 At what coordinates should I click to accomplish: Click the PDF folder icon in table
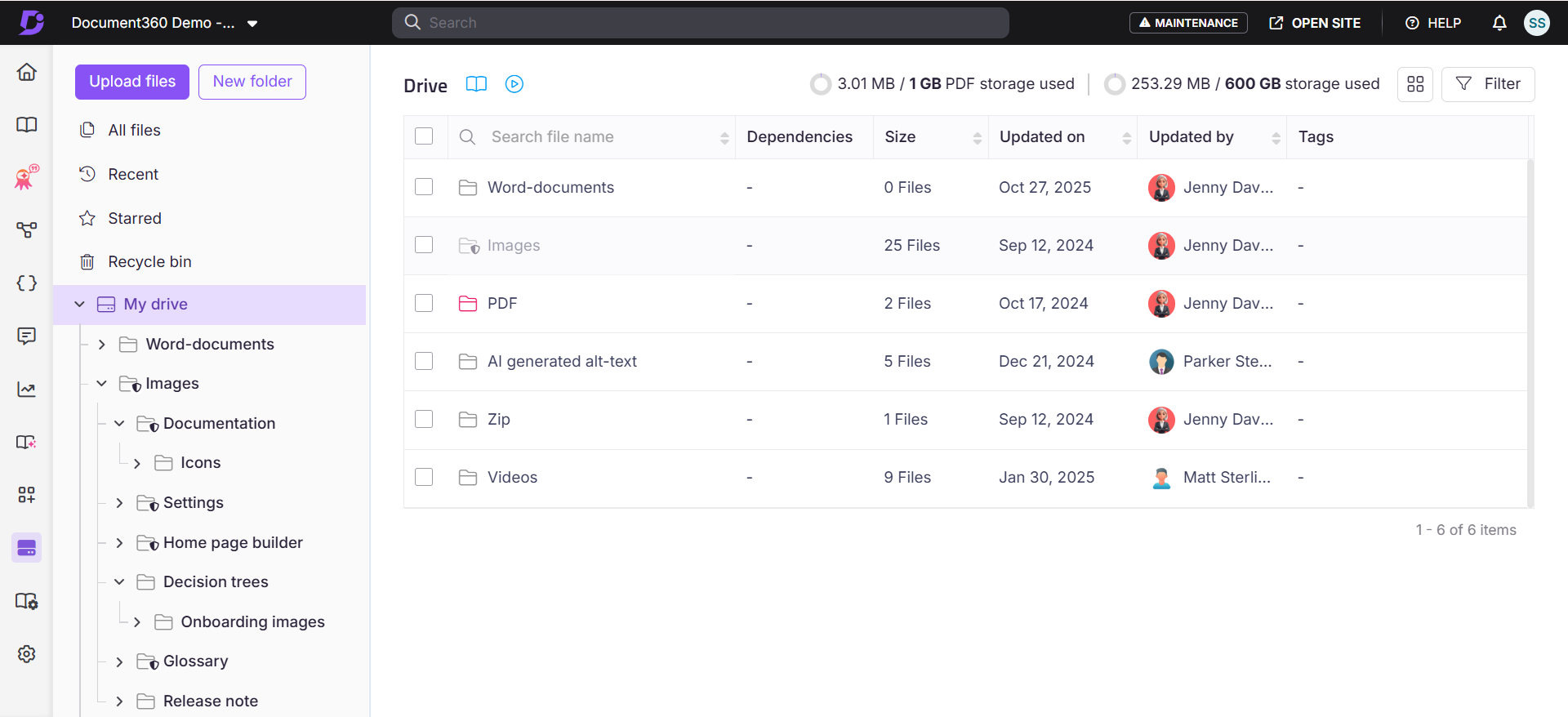click(x=468, y=304)
